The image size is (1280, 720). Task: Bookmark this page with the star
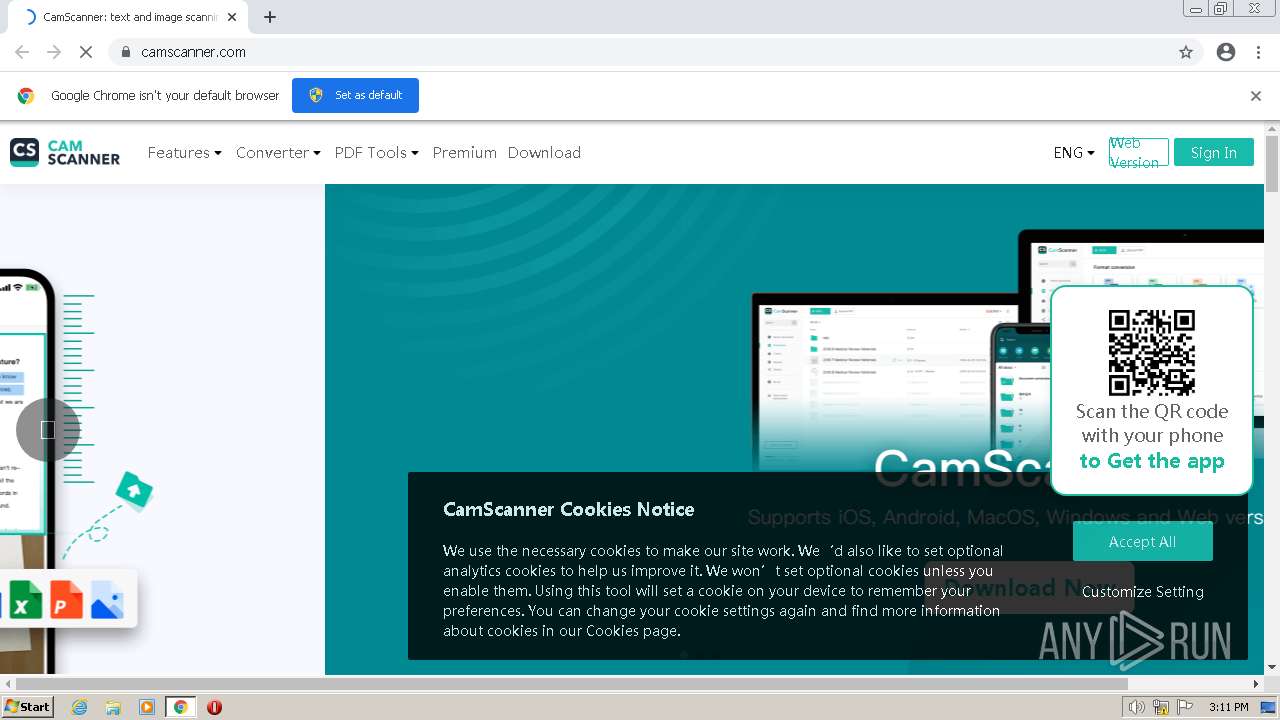[x=1186, y=52]
